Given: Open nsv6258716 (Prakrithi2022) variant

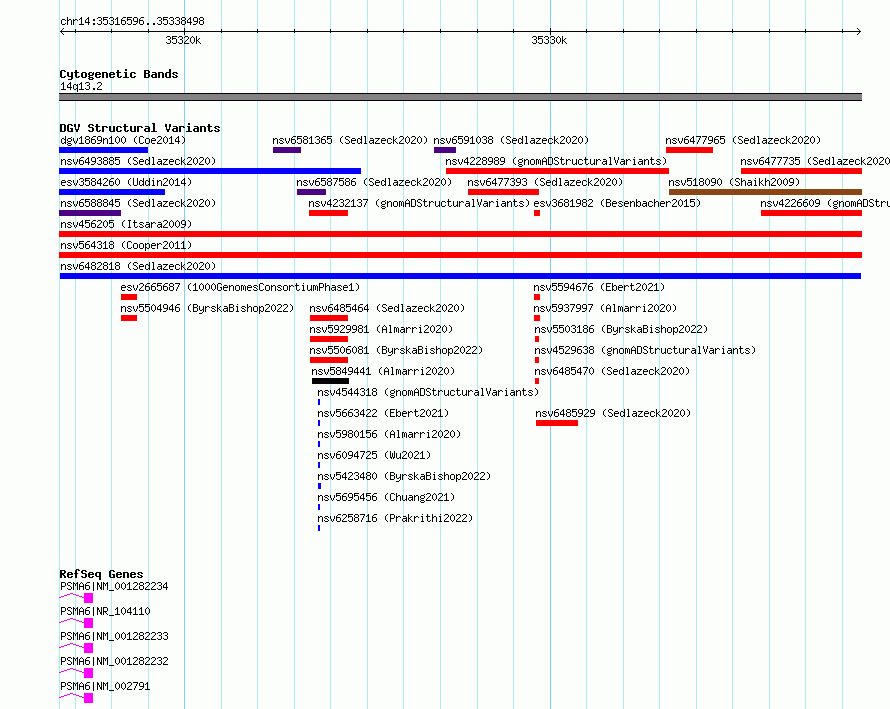Looking at the screenshot, I should (x=395, y=518).
